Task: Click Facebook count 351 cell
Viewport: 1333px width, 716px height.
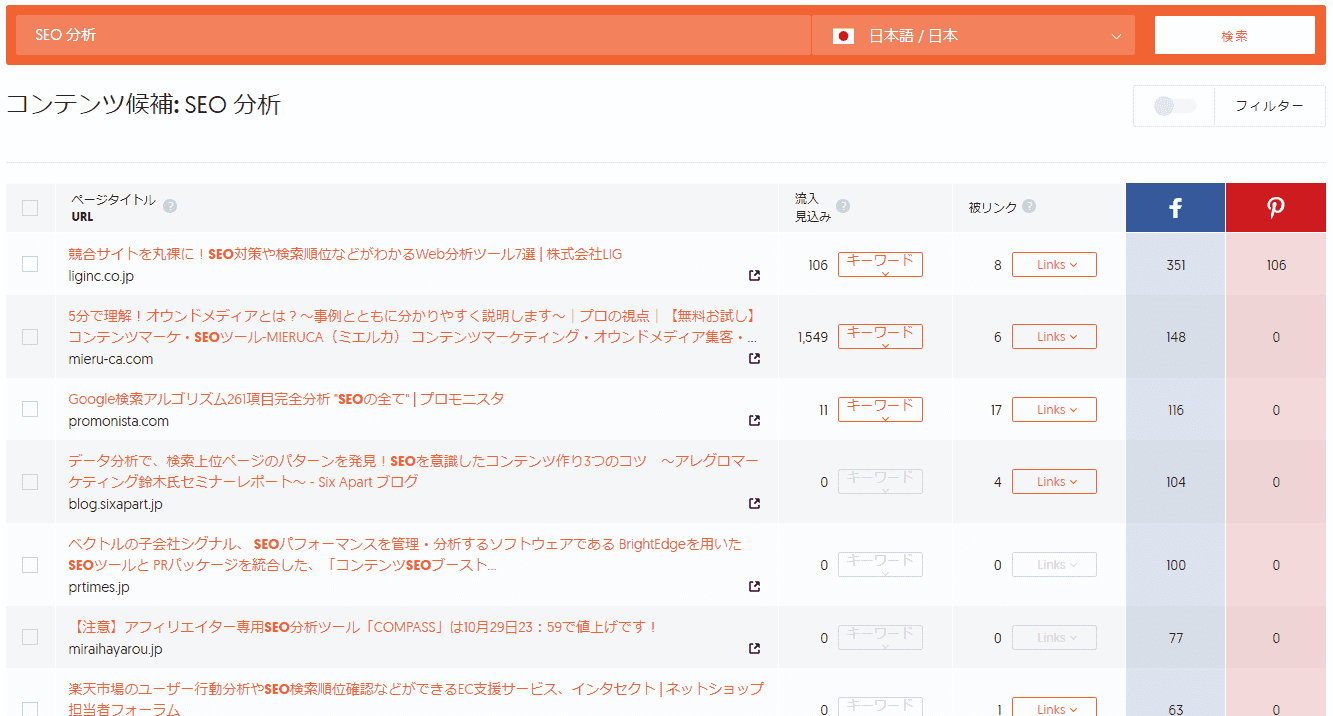Action: tap(1175, 265)
